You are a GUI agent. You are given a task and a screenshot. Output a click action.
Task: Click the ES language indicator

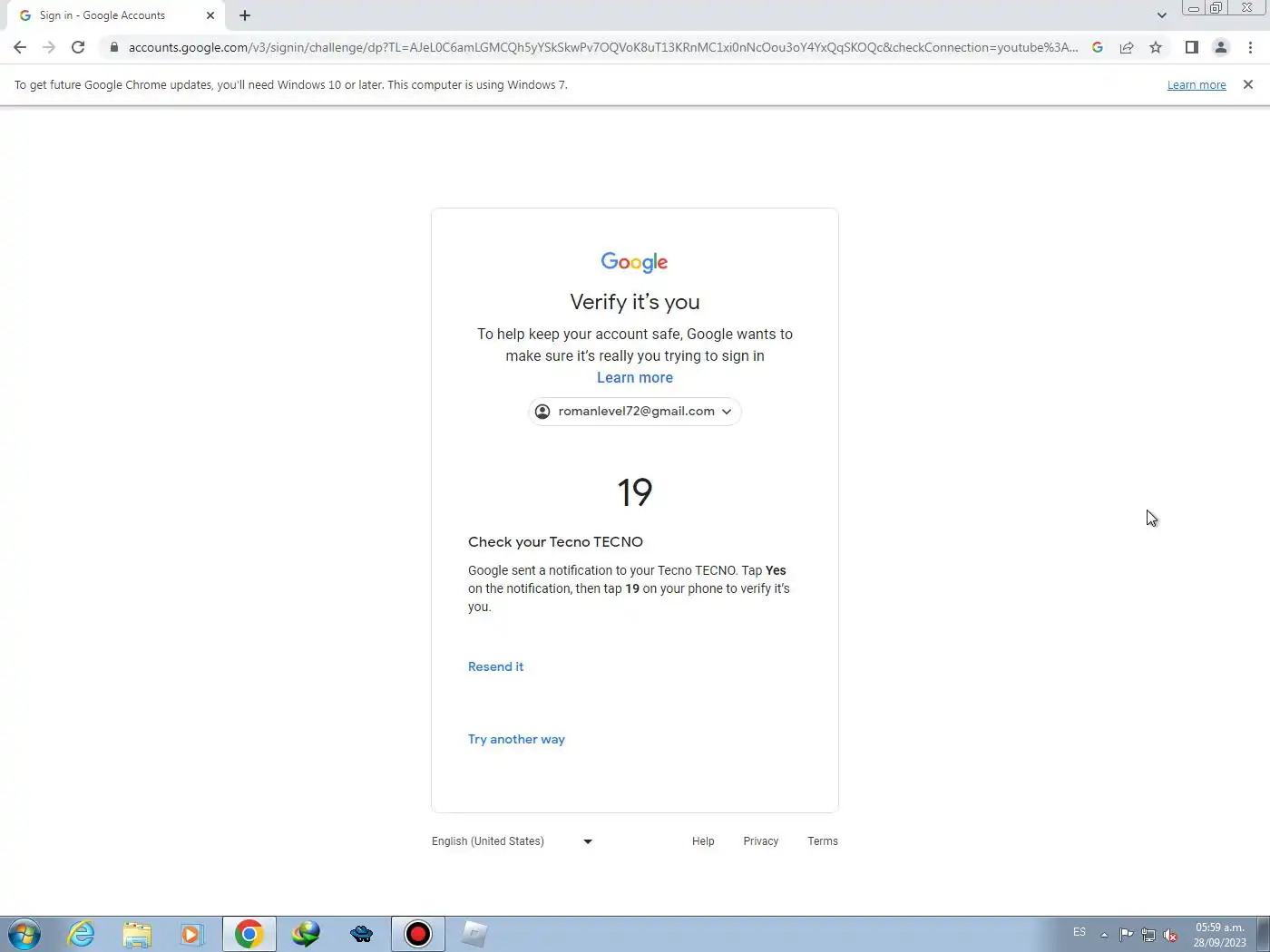[1079, 932]
